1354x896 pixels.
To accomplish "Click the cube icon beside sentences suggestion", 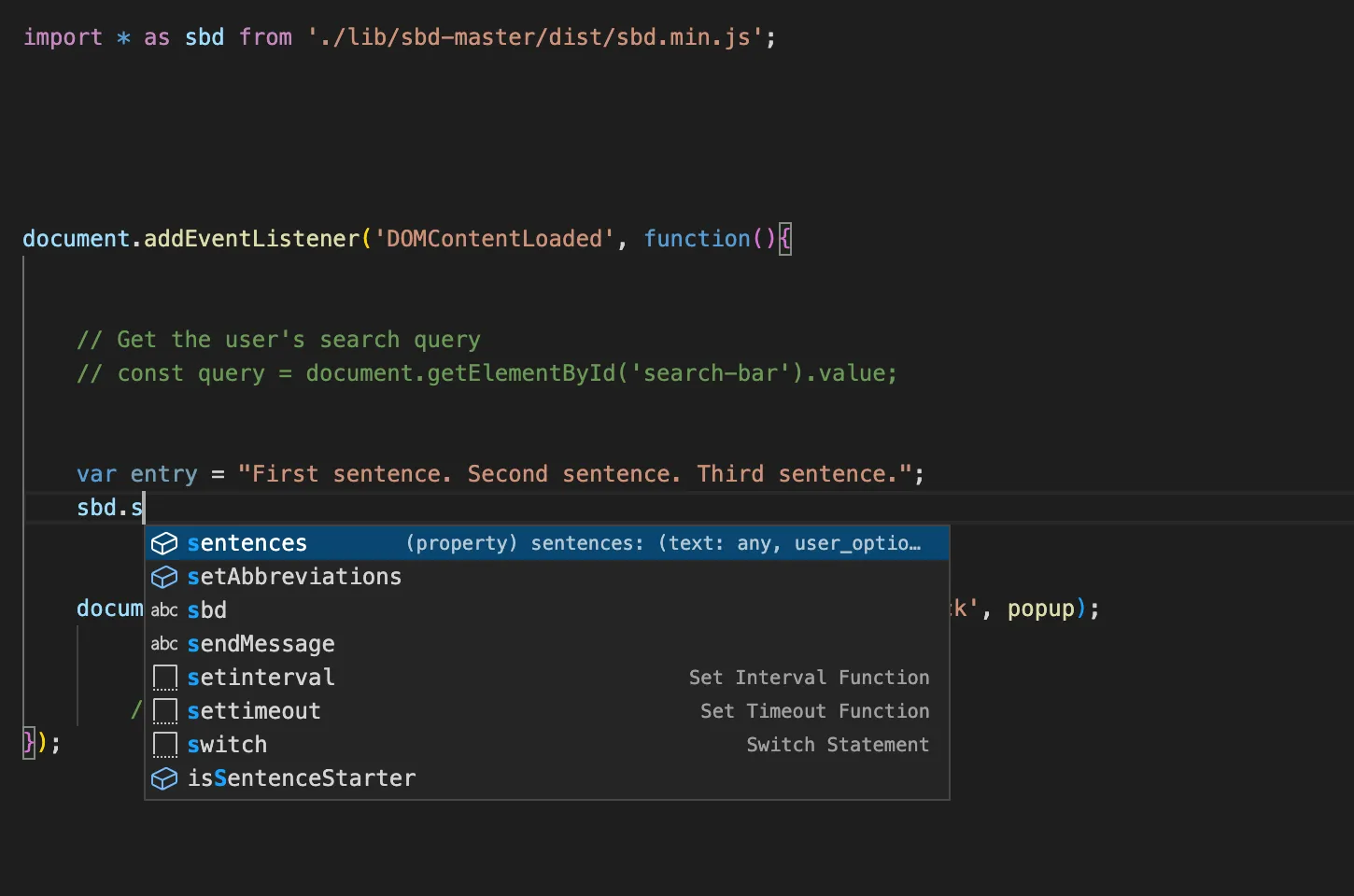I will tap(164, 543).
